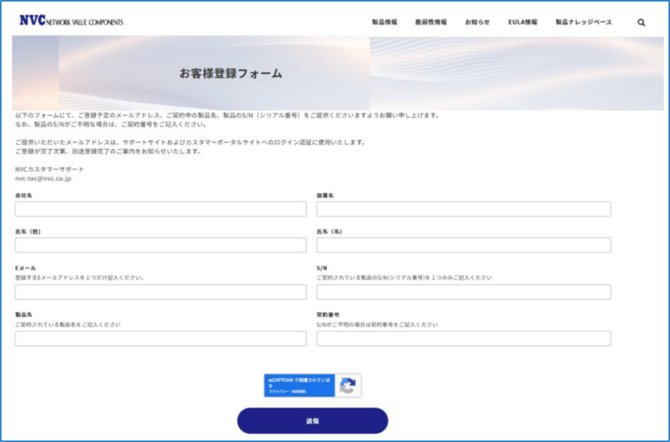Click the reCAPTCHA logo icon
This screenshot has width=670, height=442.
(x=348, y=386)
